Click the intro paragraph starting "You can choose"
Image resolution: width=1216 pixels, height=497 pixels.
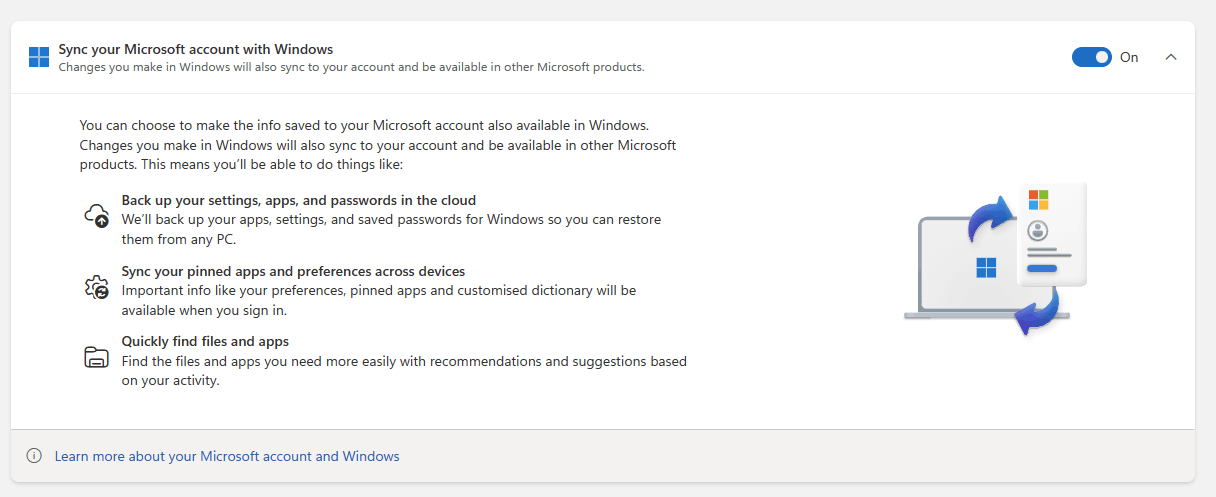coord(378,145)
